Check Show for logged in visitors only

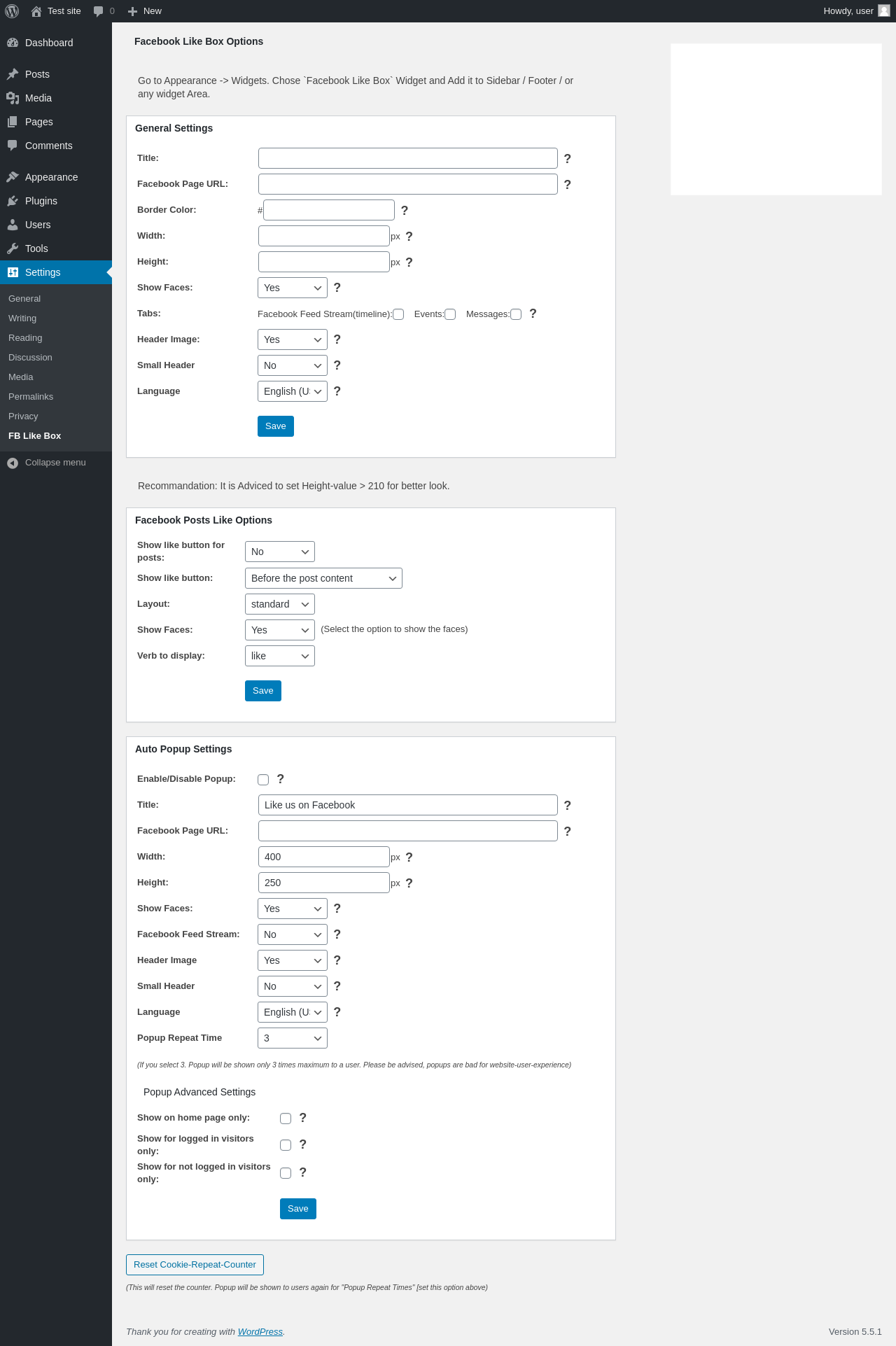click(286, 1145)
